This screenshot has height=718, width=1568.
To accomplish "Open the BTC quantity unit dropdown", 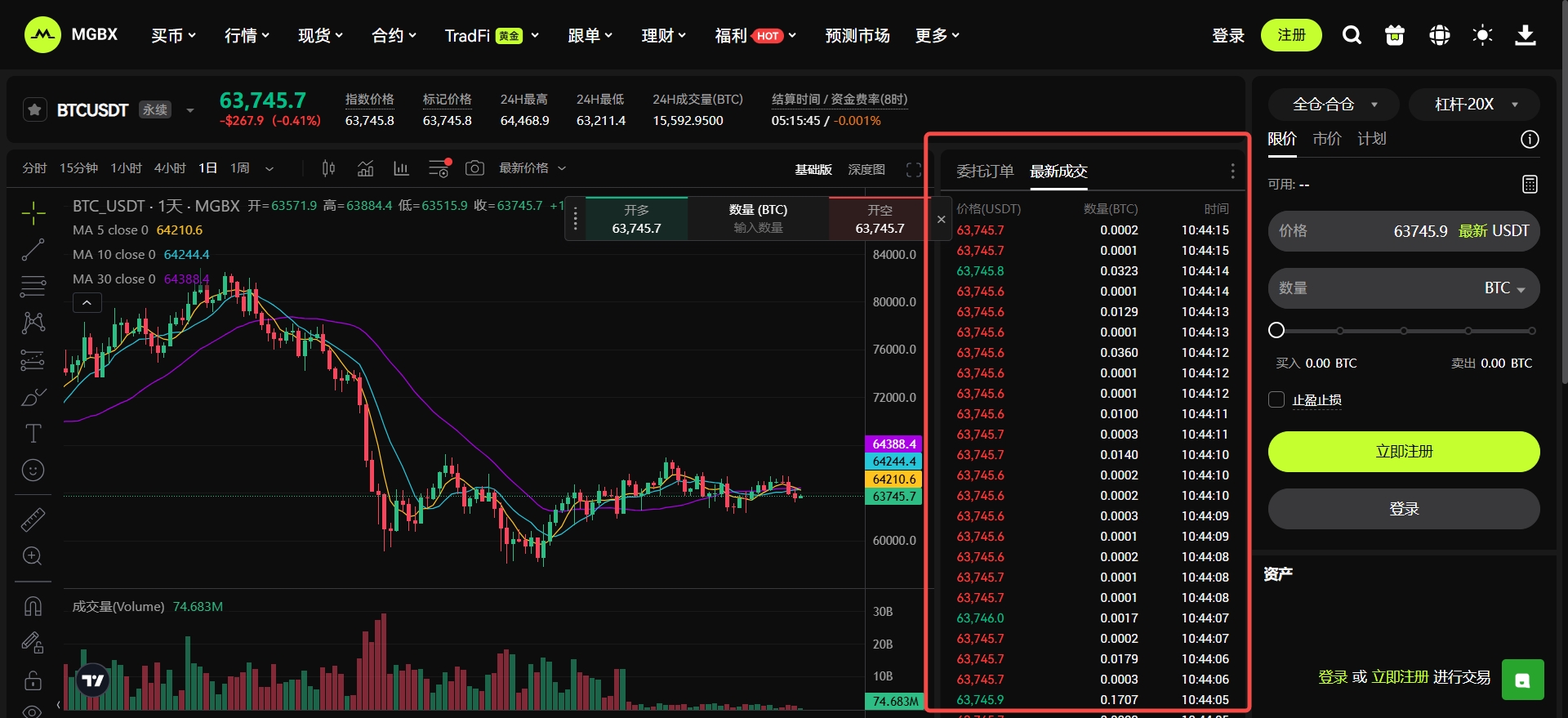I will (x=1504, y=288).
